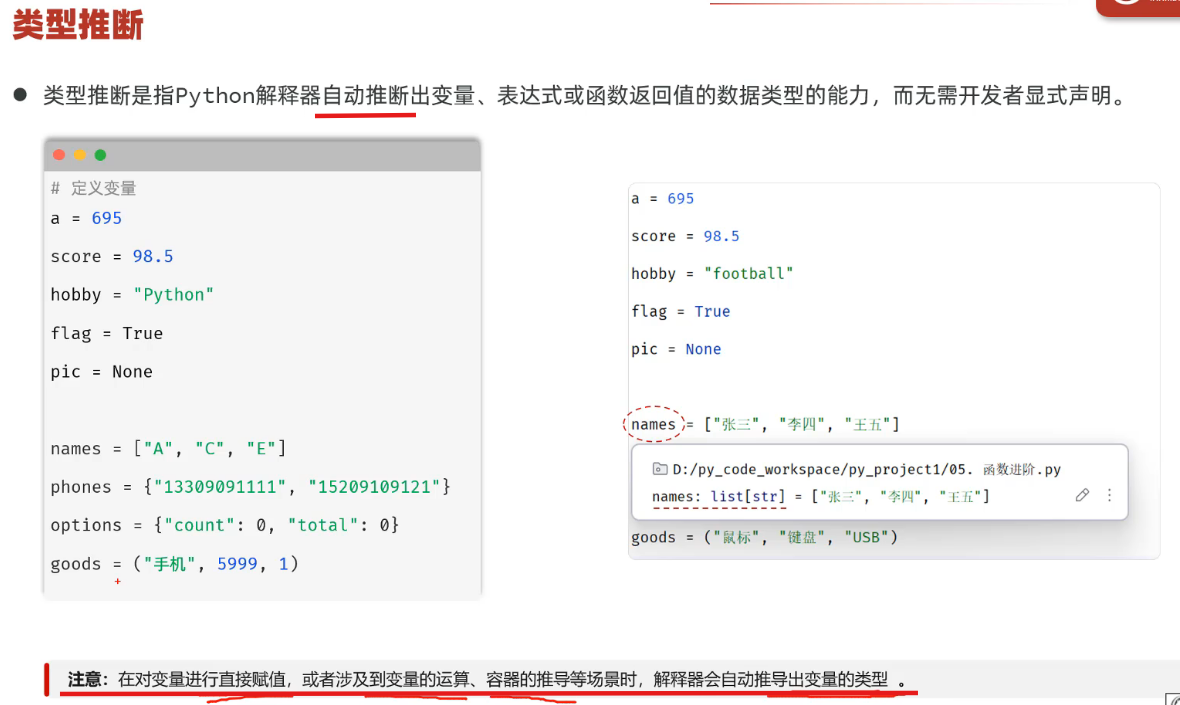Click the folder icon before the file path

(659, 469)
